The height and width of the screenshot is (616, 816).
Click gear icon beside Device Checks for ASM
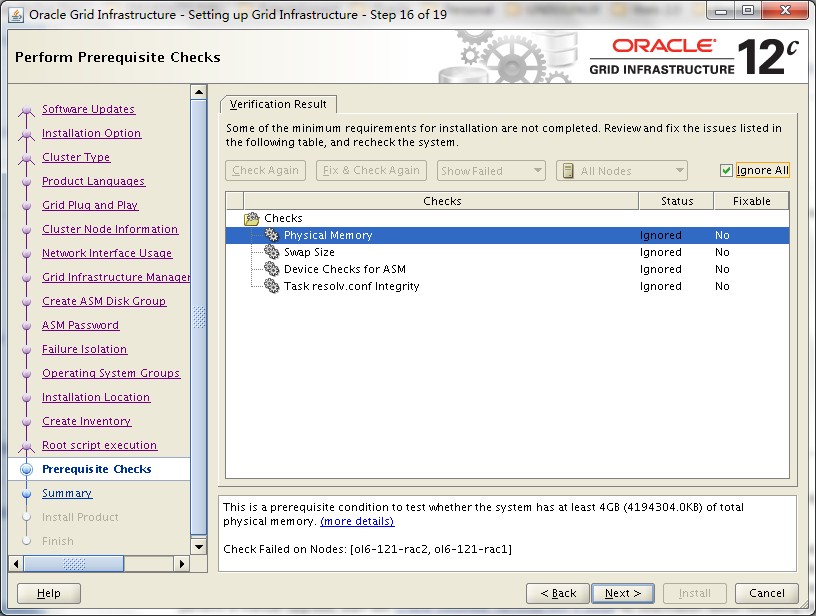click(271, 269)
